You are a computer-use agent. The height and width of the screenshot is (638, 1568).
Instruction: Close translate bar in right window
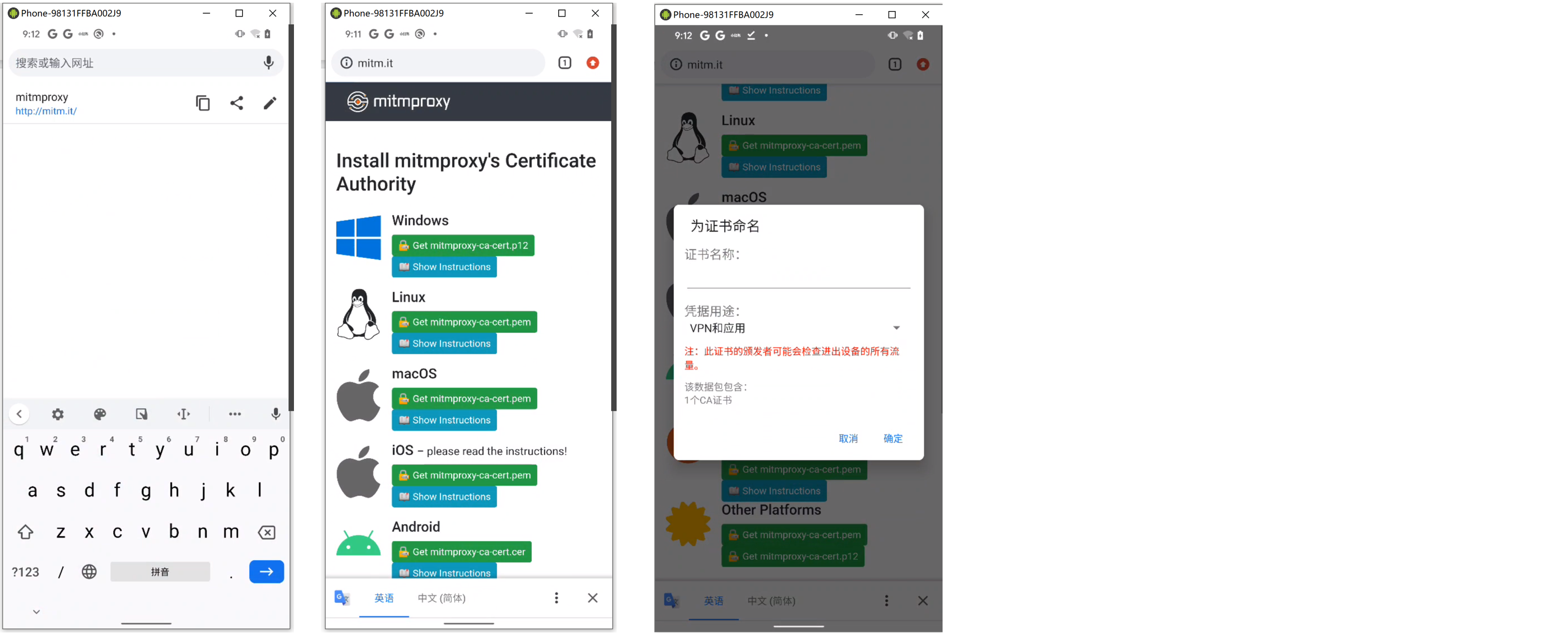(x=923, y=602)
